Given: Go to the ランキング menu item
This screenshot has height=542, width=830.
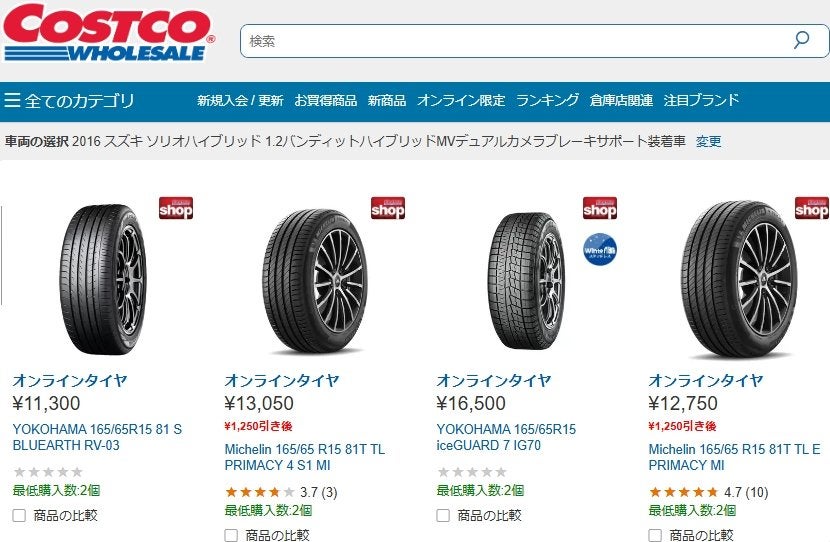Looking at the screenshot, I should [547, 100].
